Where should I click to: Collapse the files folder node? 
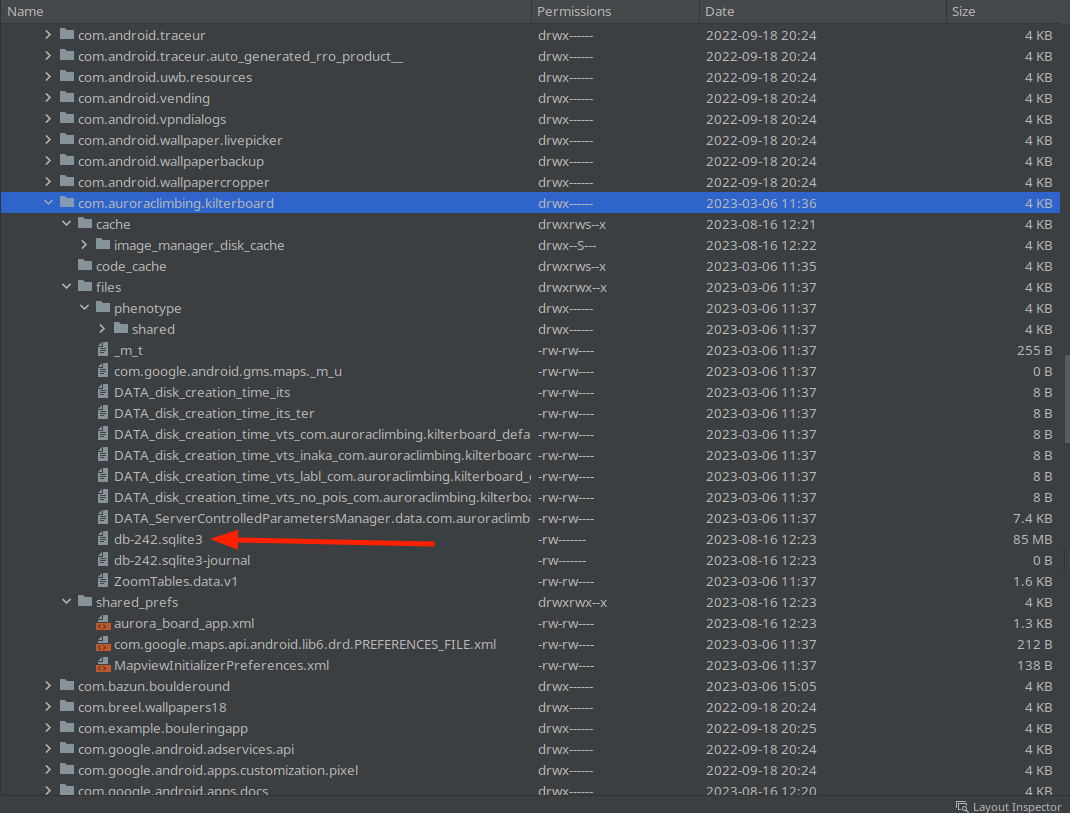pos(66,287)
